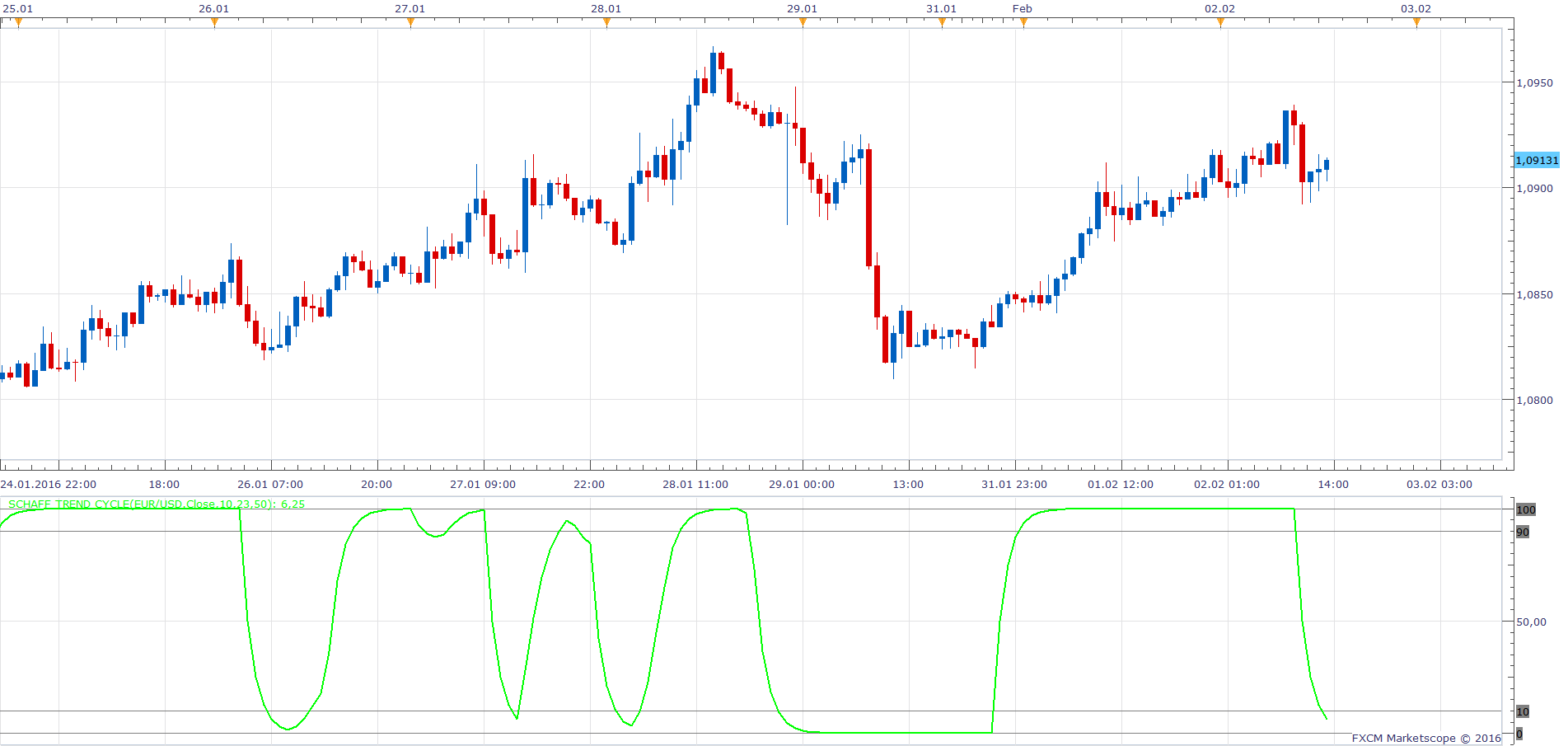Click the 1,0950 price axis label

coord(1534,82)
